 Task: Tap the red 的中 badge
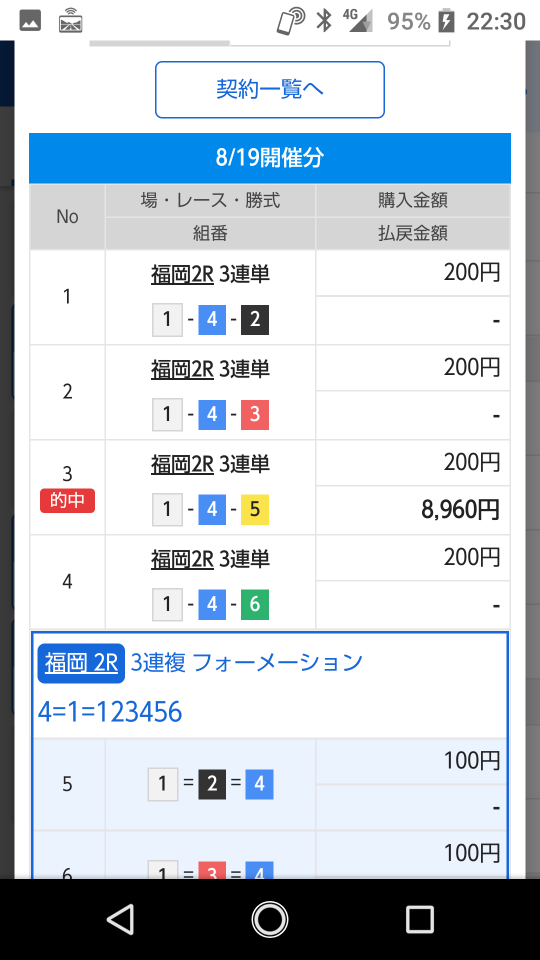[x=67, y=501]
